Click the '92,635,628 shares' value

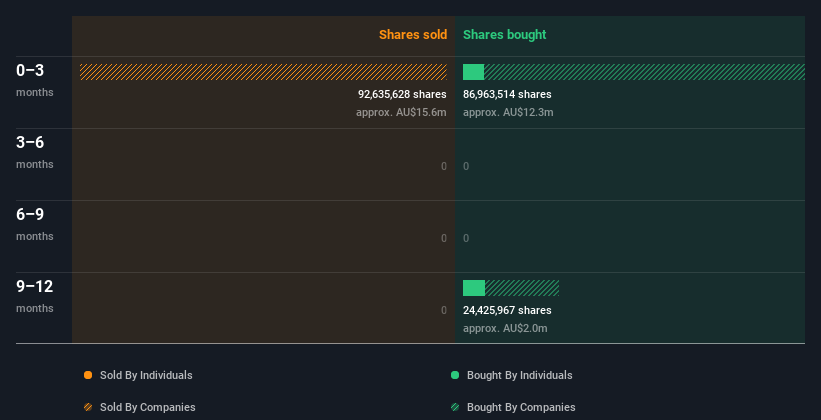402,94
